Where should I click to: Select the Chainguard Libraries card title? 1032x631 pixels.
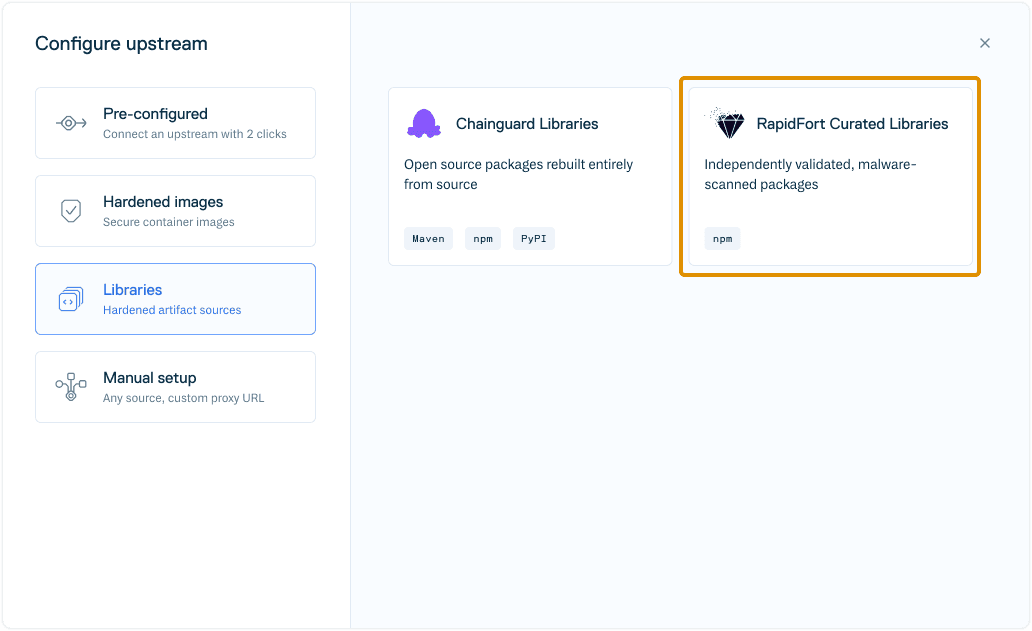pos(527,124)
